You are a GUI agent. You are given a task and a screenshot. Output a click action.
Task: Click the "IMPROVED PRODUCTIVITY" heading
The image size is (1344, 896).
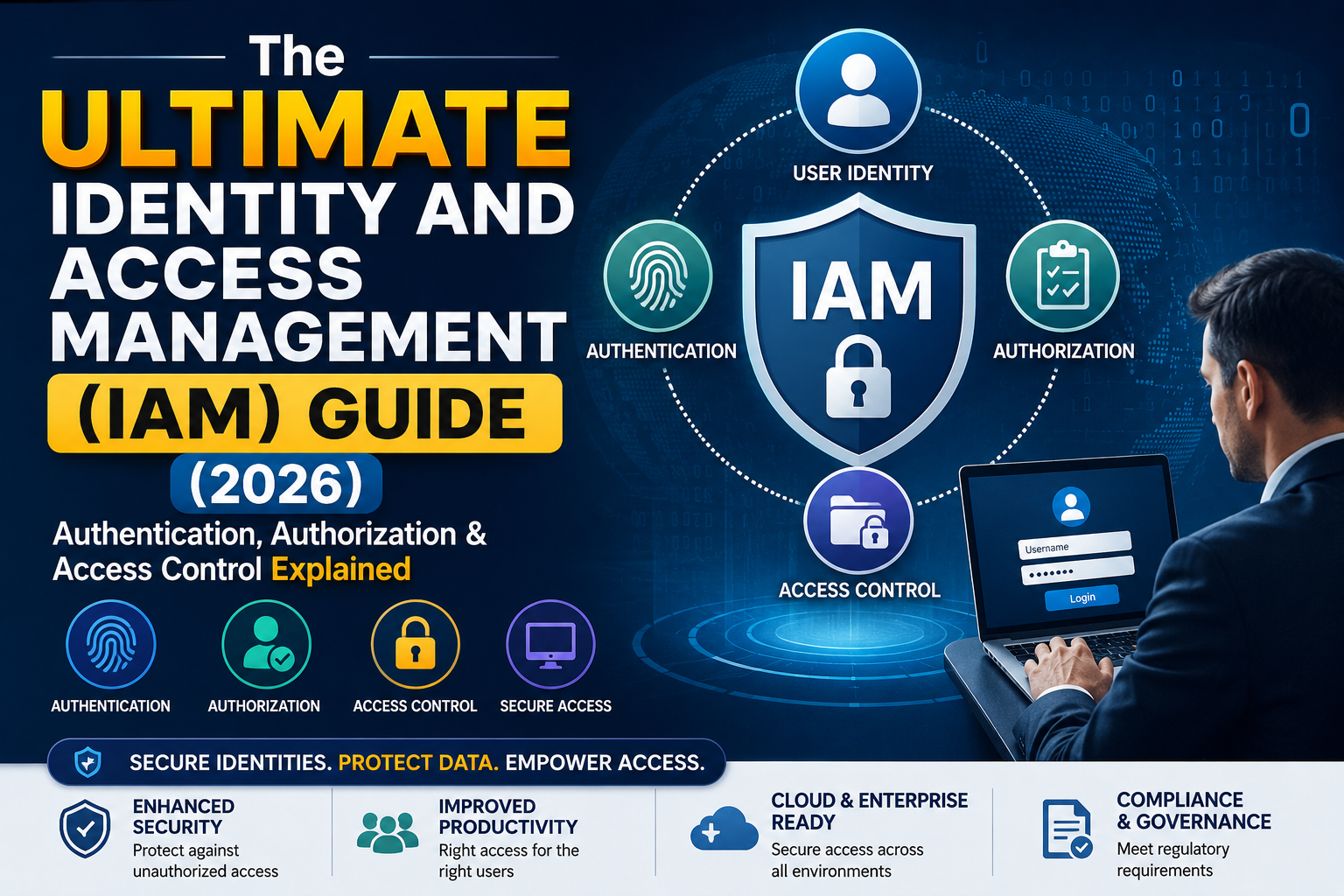[x=508, y=816]
